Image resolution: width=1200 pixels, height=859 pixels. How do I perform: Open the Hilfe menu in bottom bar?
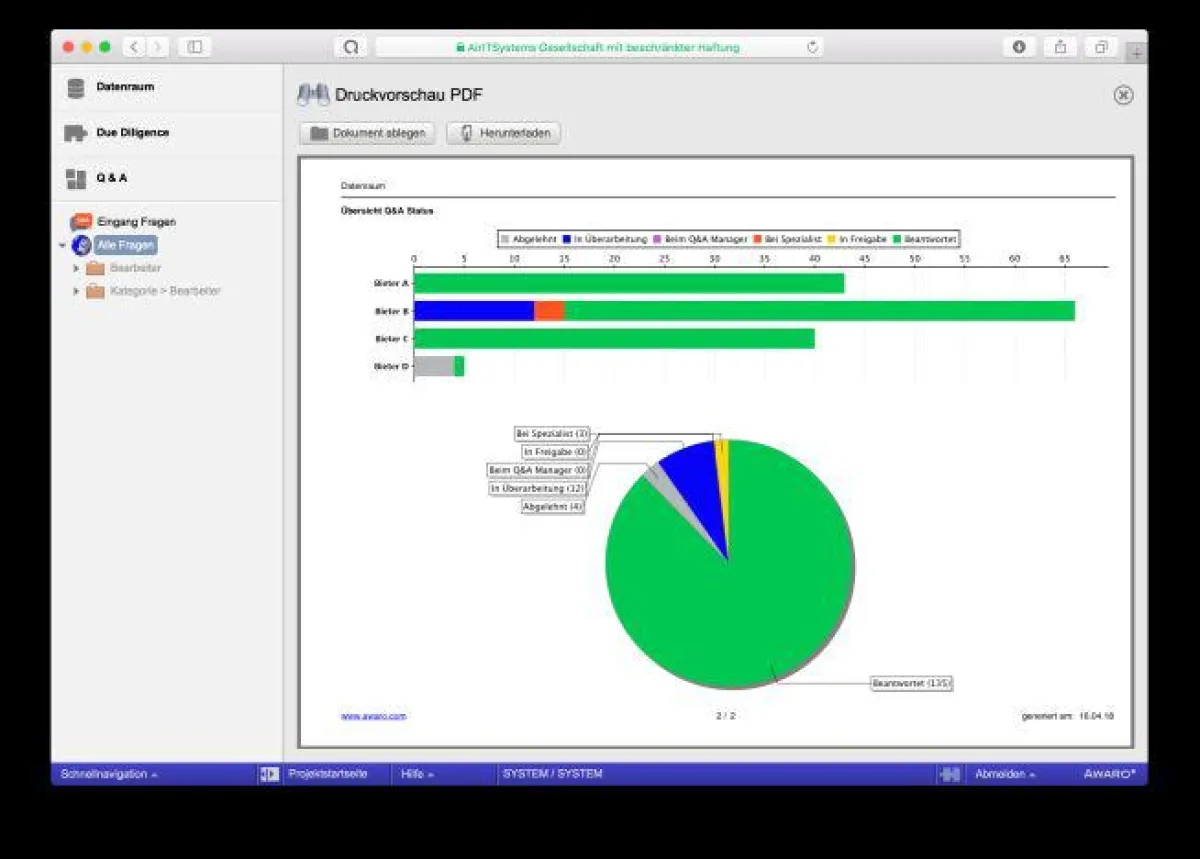click(417, 774)
